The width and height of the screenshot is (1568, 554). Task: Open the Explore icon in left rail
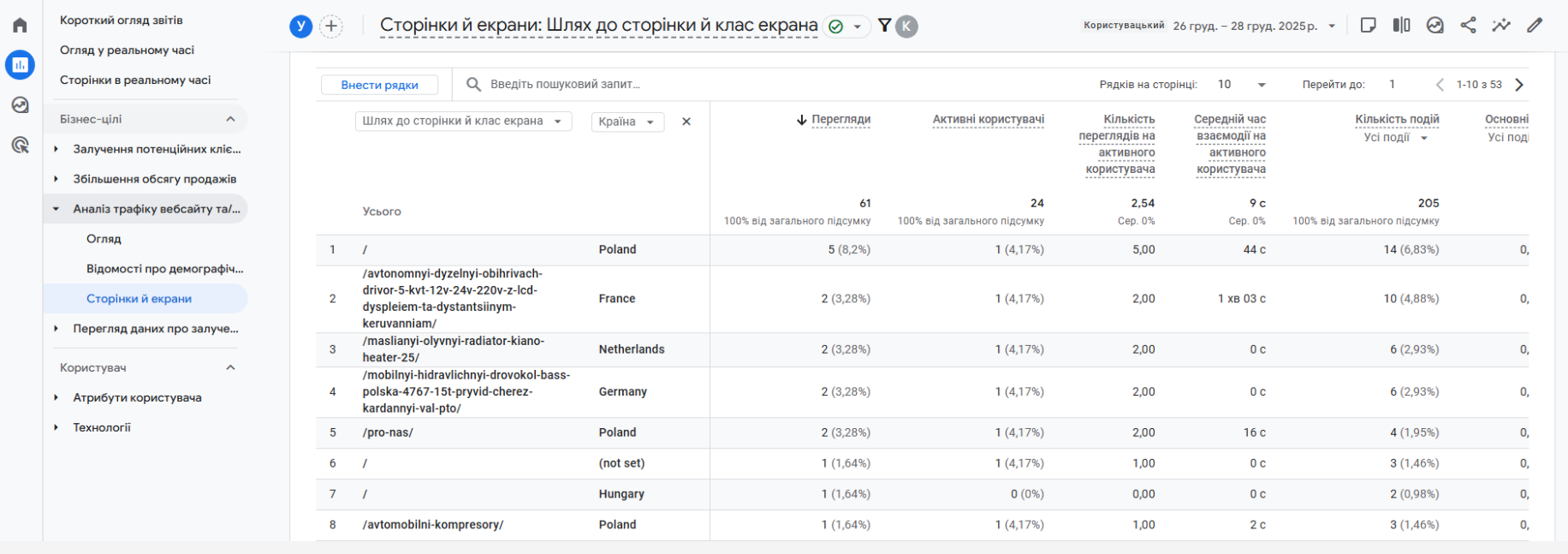point(20,105)
